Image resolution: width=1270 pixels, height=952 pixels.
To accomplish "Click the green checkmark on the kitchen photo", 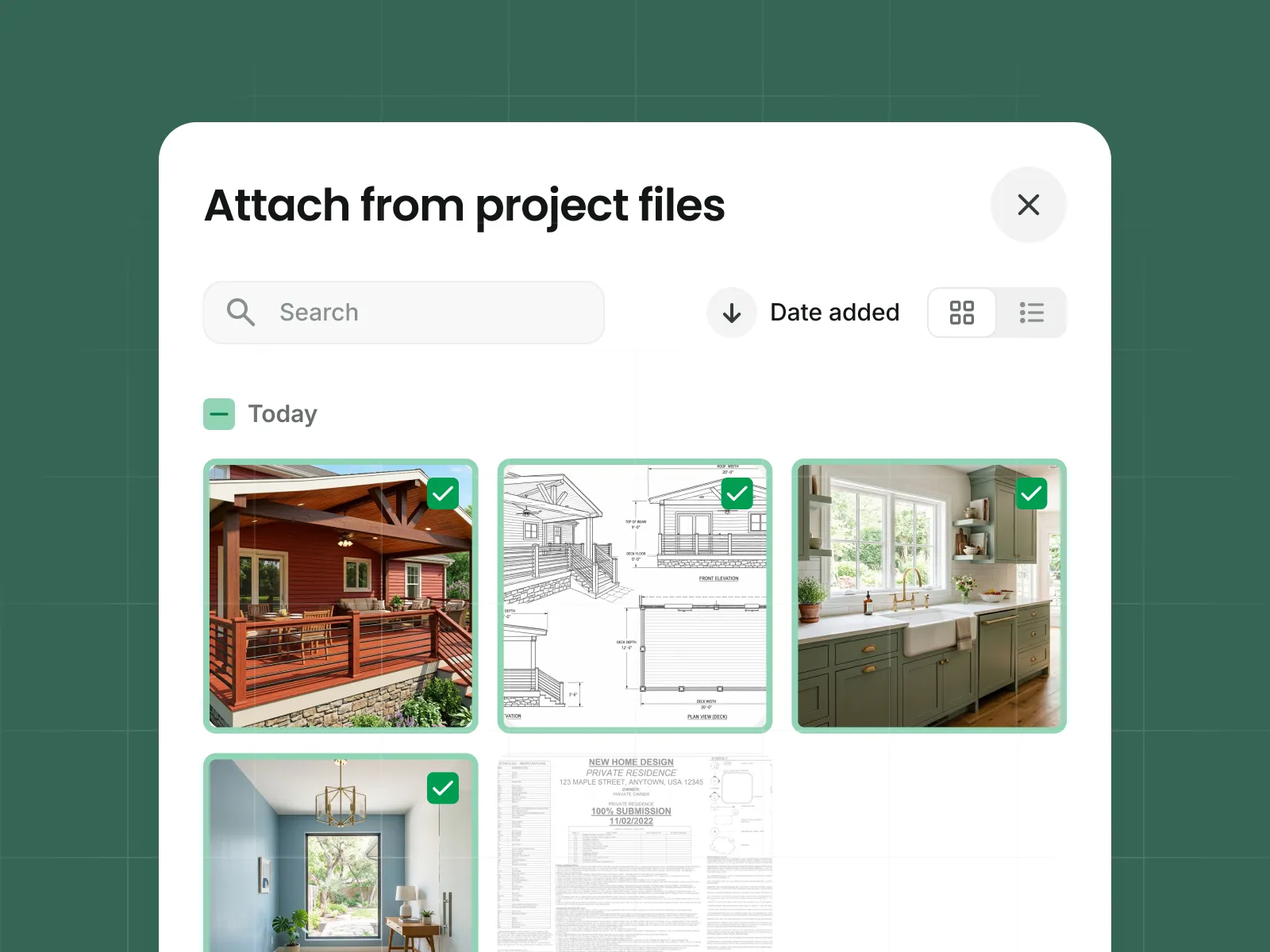I will (1032, 493).
